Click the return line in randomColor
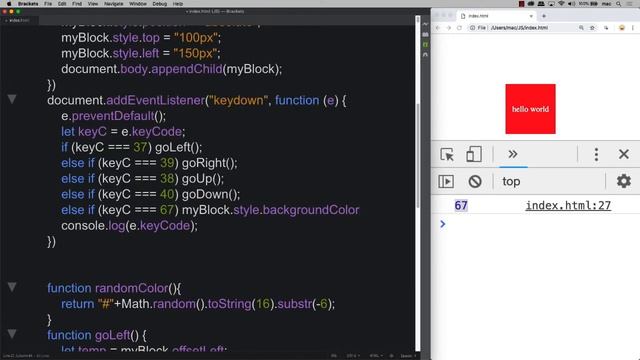640x360 pixels. pos(198,304)
